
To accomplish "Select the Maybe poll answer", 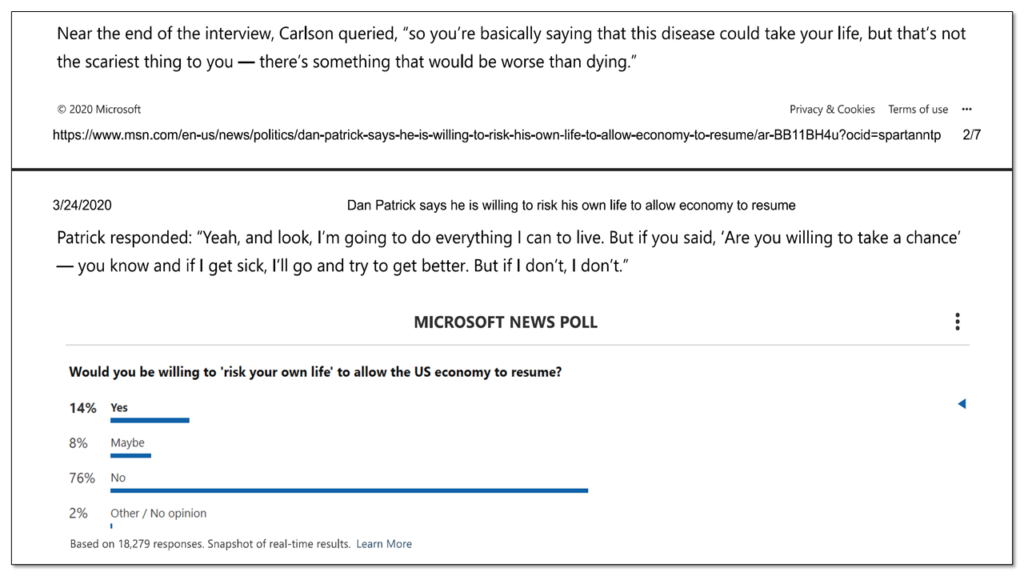I will pyautogui.click(x=127, y=443).
